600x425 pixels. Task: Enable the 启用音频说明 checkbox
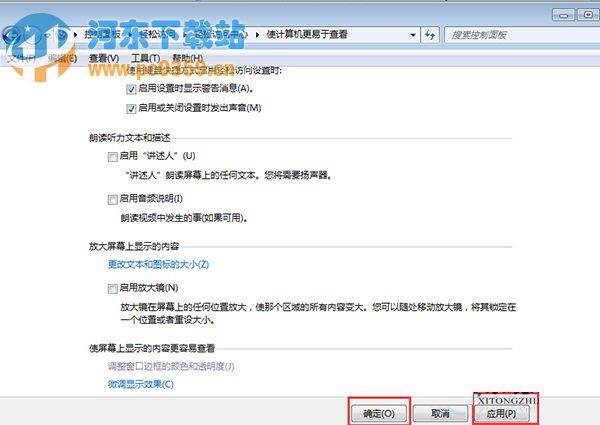coord(112,199)
